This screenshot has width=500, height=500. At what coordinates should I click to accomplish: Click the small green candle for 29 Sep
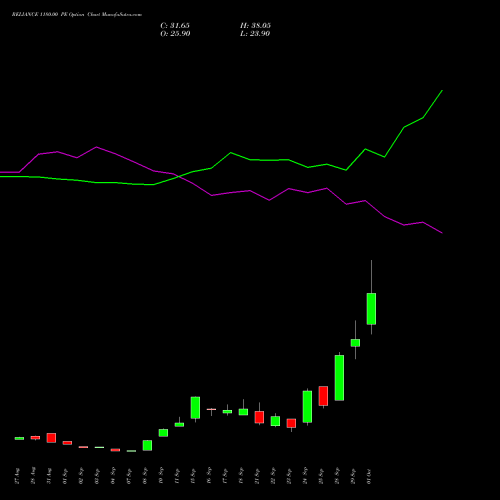(x=355, y=343)
